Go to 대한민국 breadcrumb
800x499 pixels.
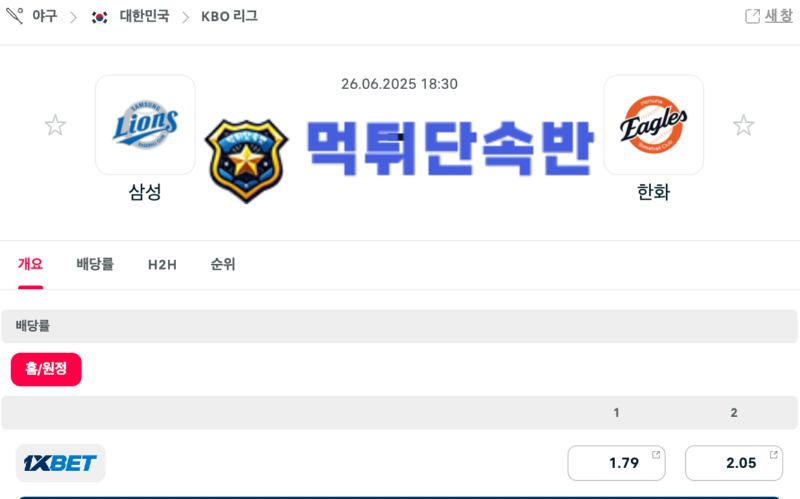click(x=144, y=16)
